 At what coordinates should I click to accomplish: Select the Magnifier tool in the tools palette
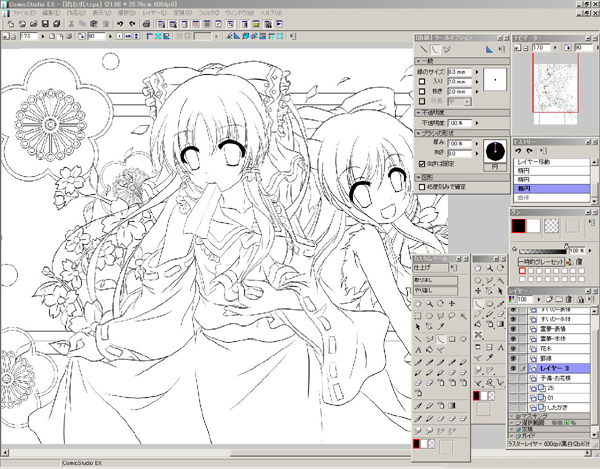(489, 269)
